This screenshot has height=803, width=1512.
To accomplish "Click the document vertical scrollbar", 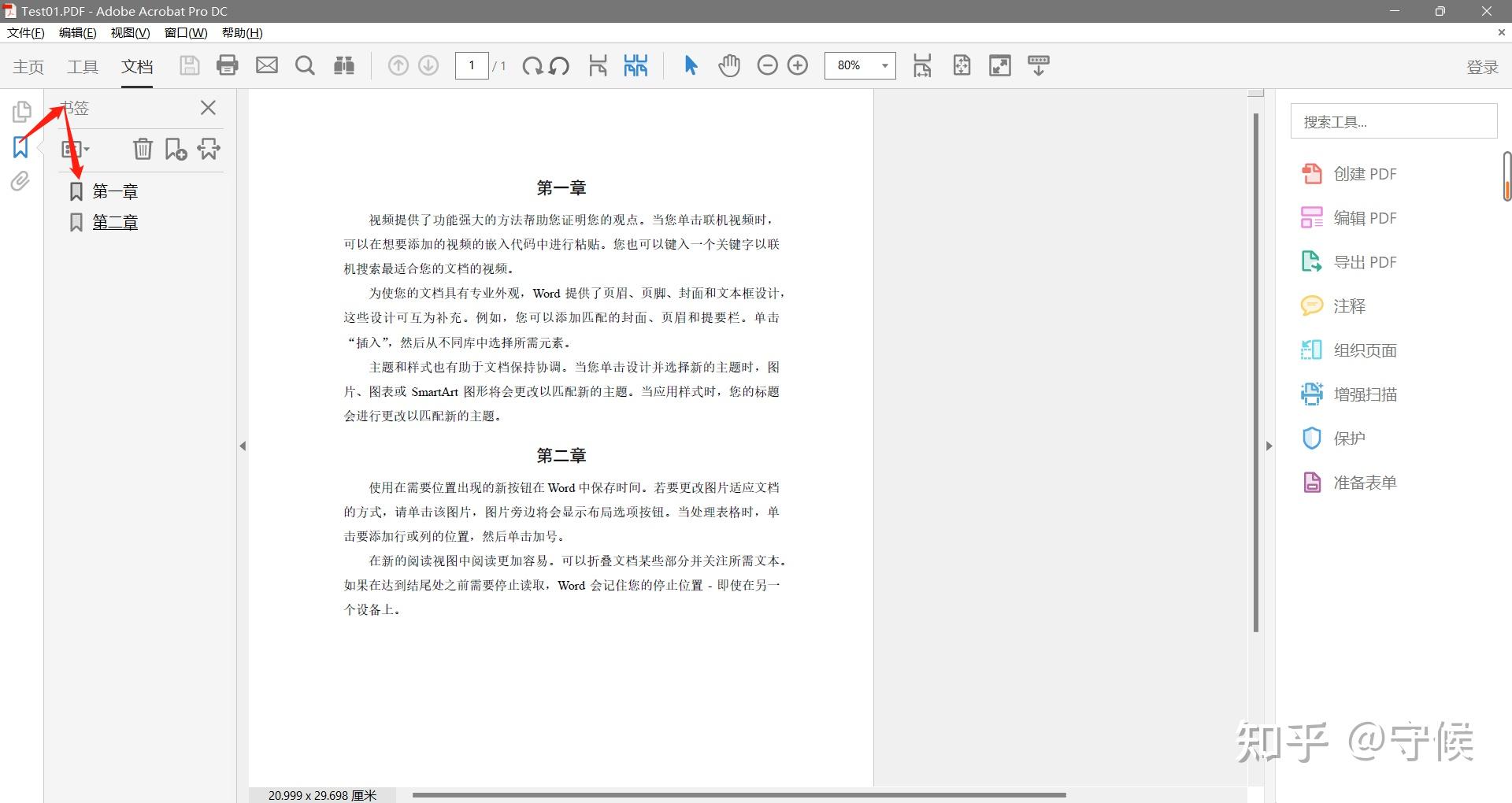I will pyautogui.click(x=1256, y=372).
